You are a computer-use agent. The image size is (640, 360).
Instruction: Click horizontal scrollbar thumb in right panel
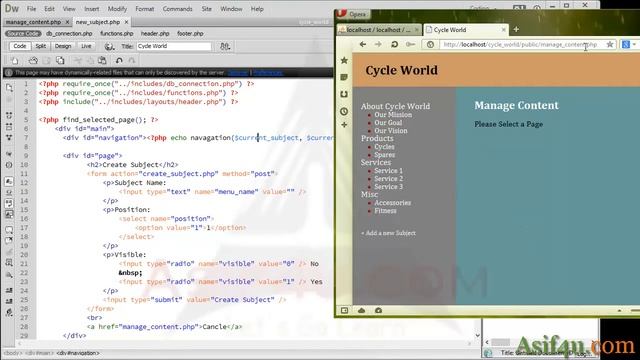pos(500,342)
